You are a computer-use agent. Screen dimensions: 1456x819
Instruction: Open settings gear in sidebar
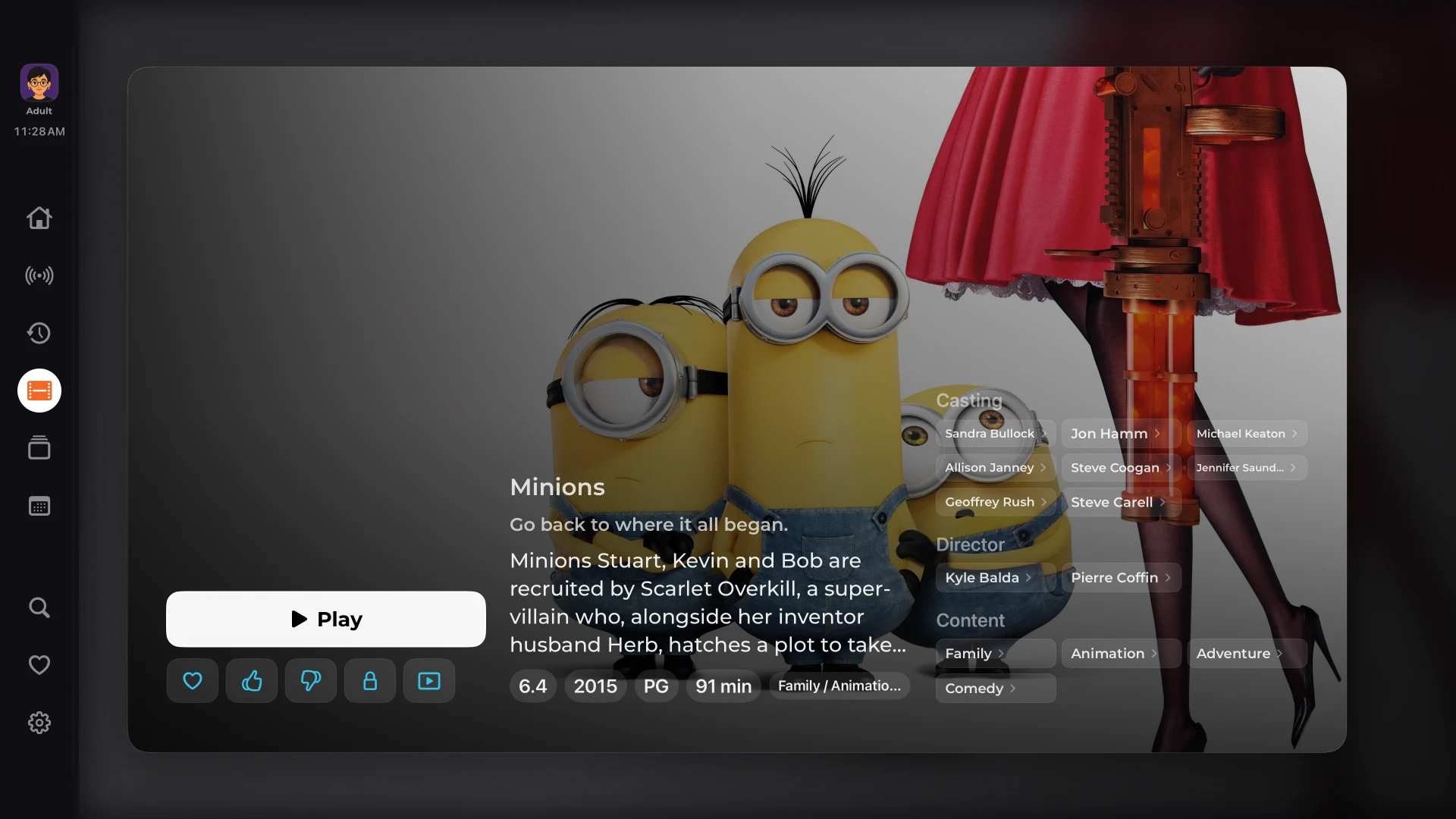click(39, 723)
